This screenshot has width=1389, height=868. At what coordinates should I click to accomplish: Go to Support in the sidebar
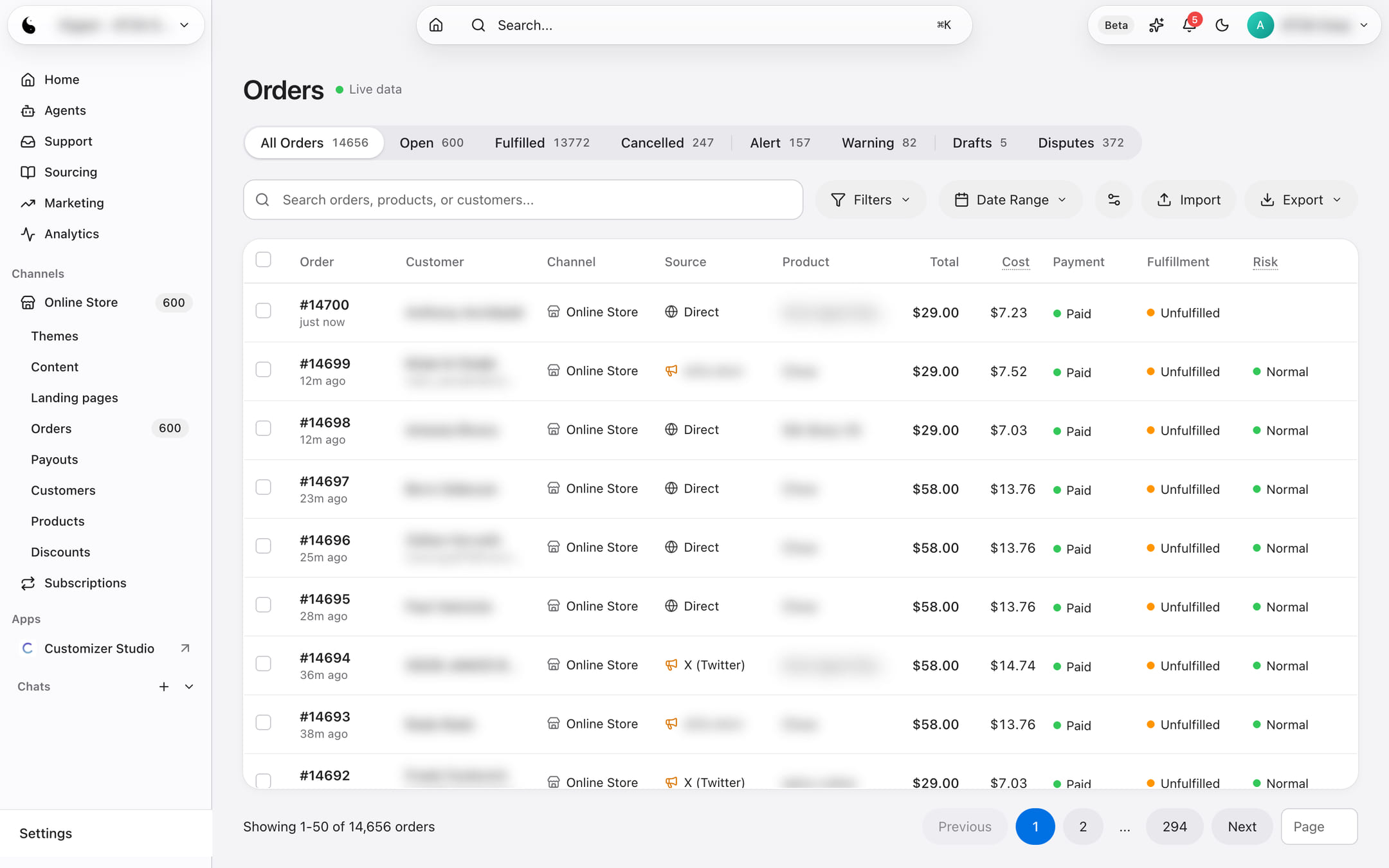coord(68,141)
